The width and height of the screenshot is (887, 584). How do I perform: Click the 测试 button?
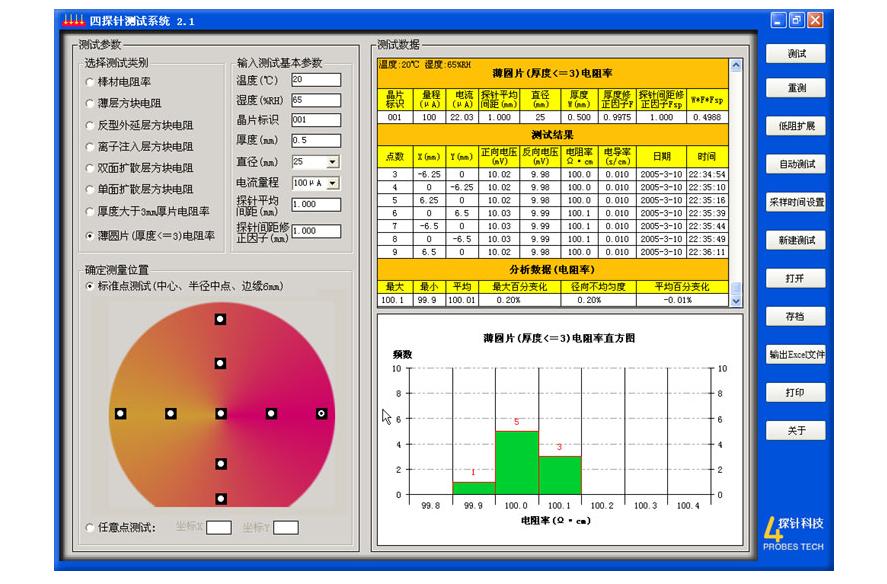(796, 54)
